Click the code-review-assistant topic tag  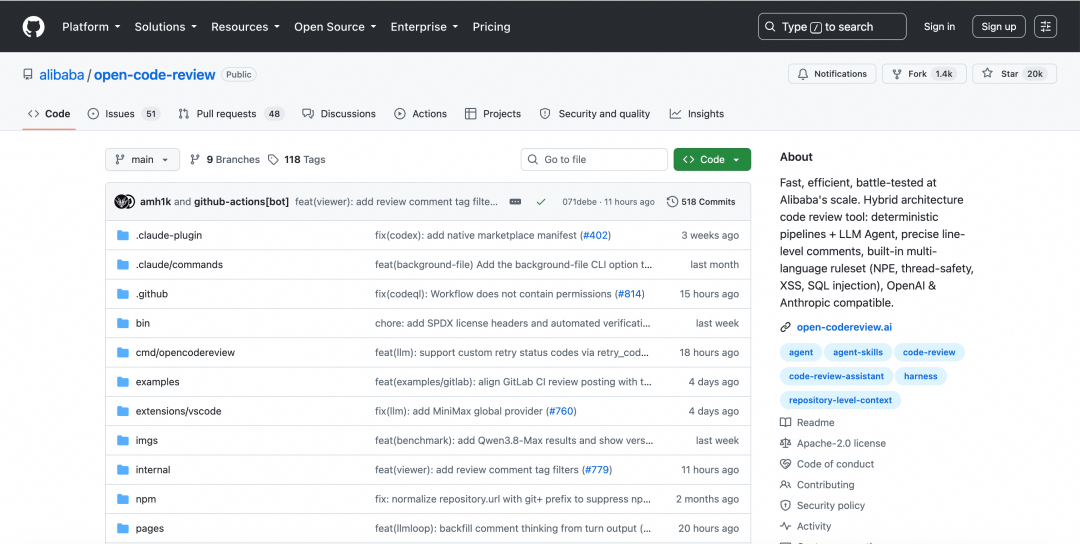coord(836,377)
